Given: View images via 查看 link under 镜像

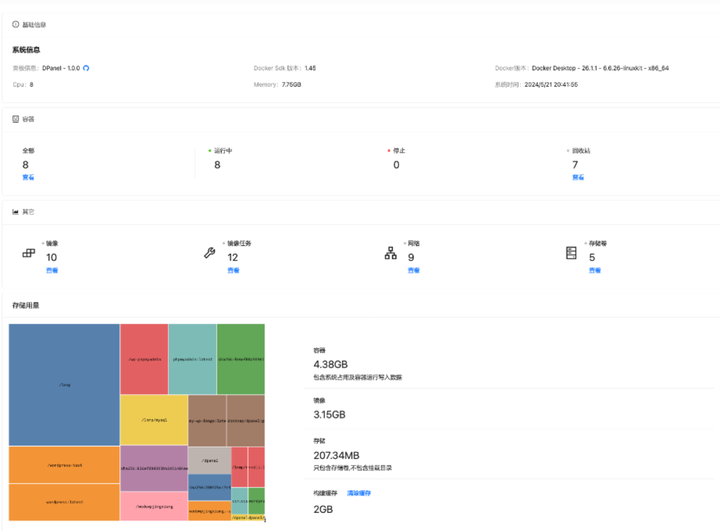Looking at the screenshot, I should (52, 271).
